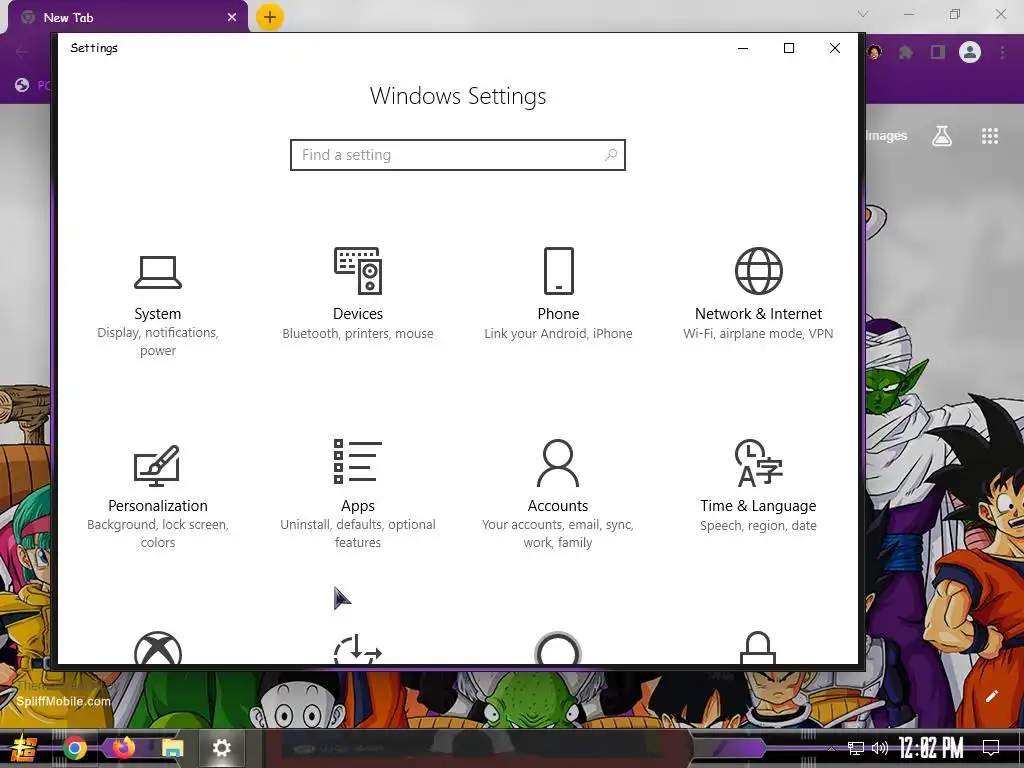The image size is (1024, 768).
Task: Maximize the Settings window
Action: tap(789, 48)
